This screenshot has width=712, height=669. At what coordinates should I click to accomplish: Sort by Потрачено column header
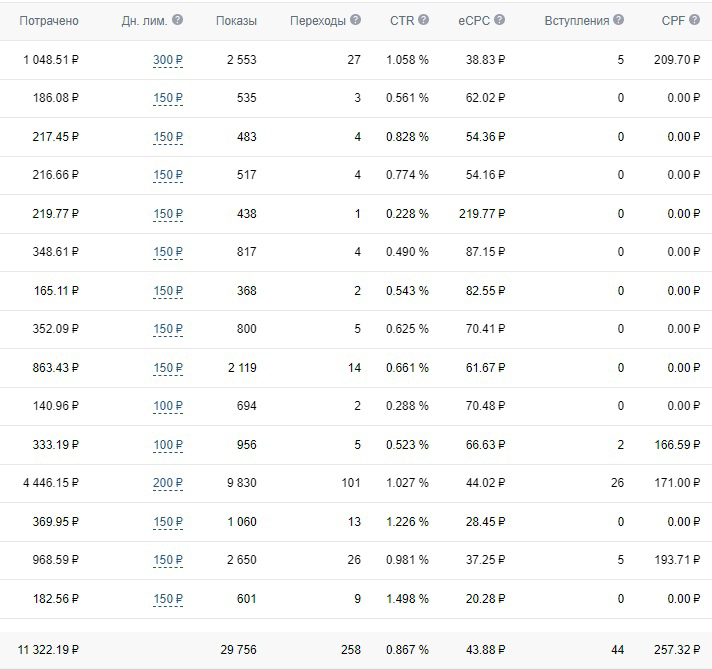(49, 21)
